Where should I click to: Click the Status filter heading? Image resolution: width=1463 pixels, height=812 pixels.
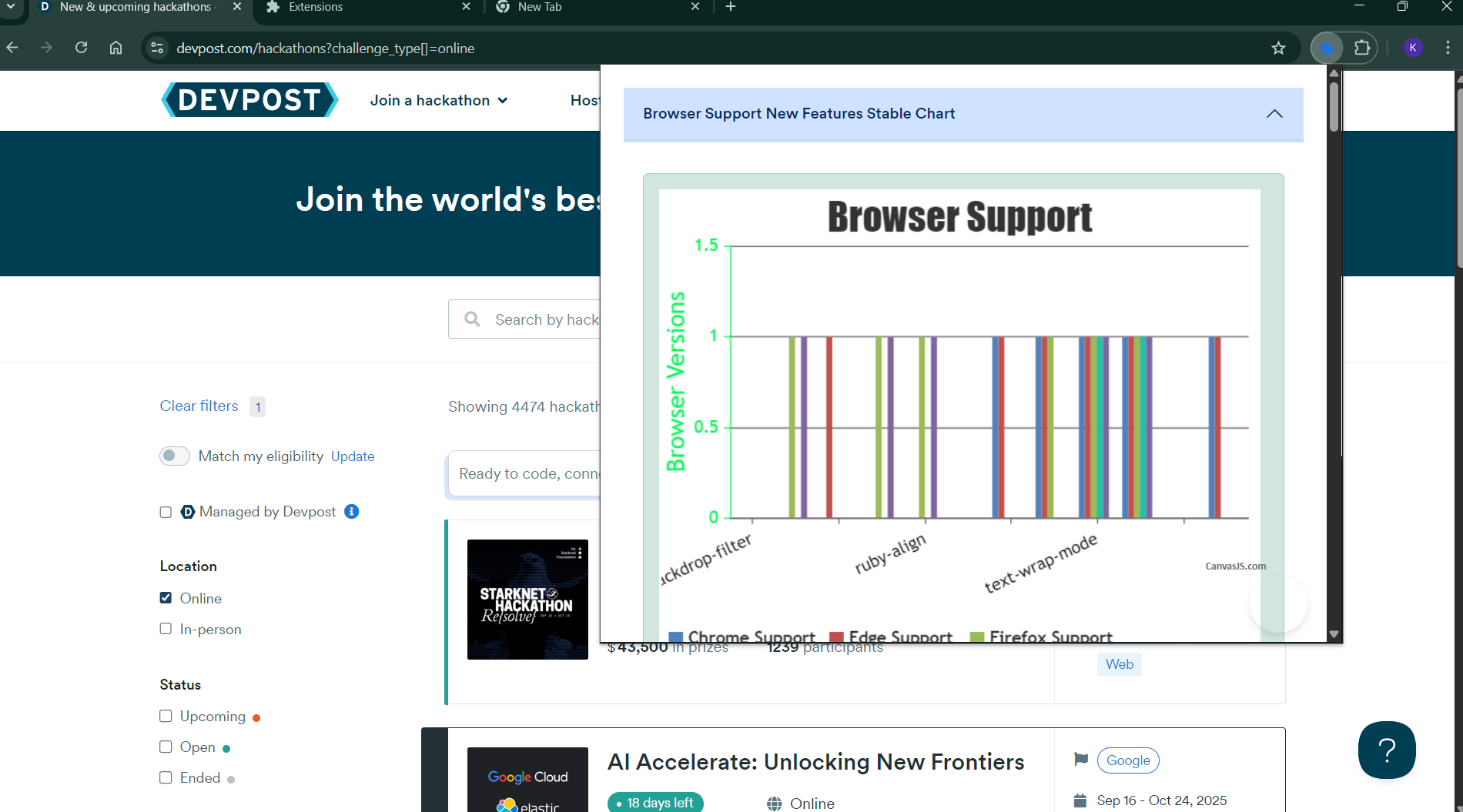[180, 685]
